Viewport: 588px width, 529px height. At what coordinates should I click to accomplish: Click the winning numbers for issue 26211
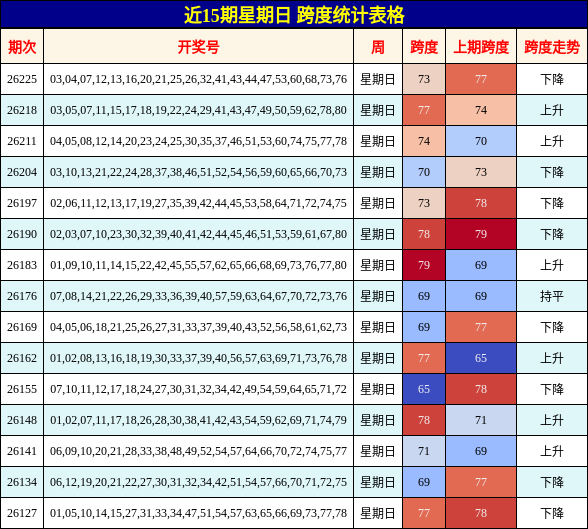pyautogui.click(x=198, y=141)
